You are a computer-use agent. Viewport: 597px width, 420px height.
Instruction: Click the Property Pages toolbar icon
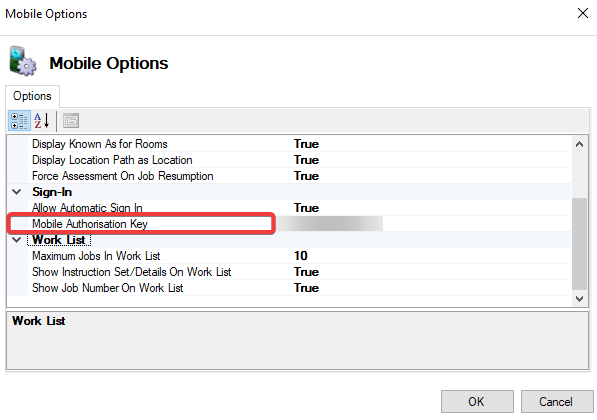(71, 121)
